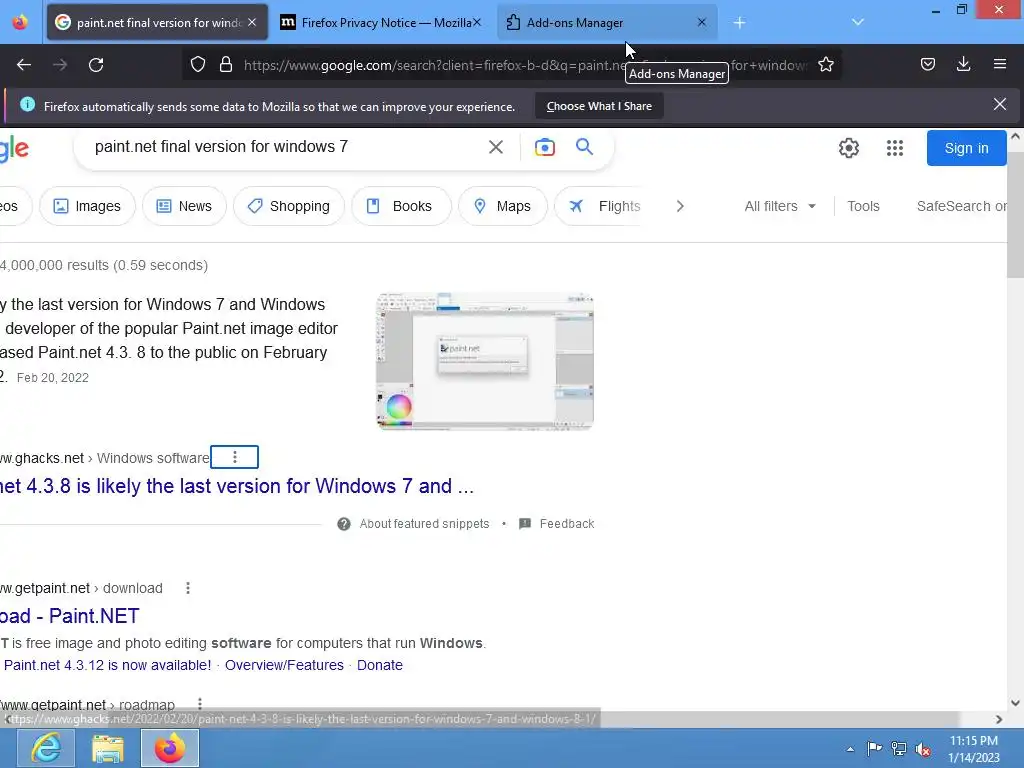Bookmark this page with the star
Viewport: 1024px width, 768px height.
(825, 65)
